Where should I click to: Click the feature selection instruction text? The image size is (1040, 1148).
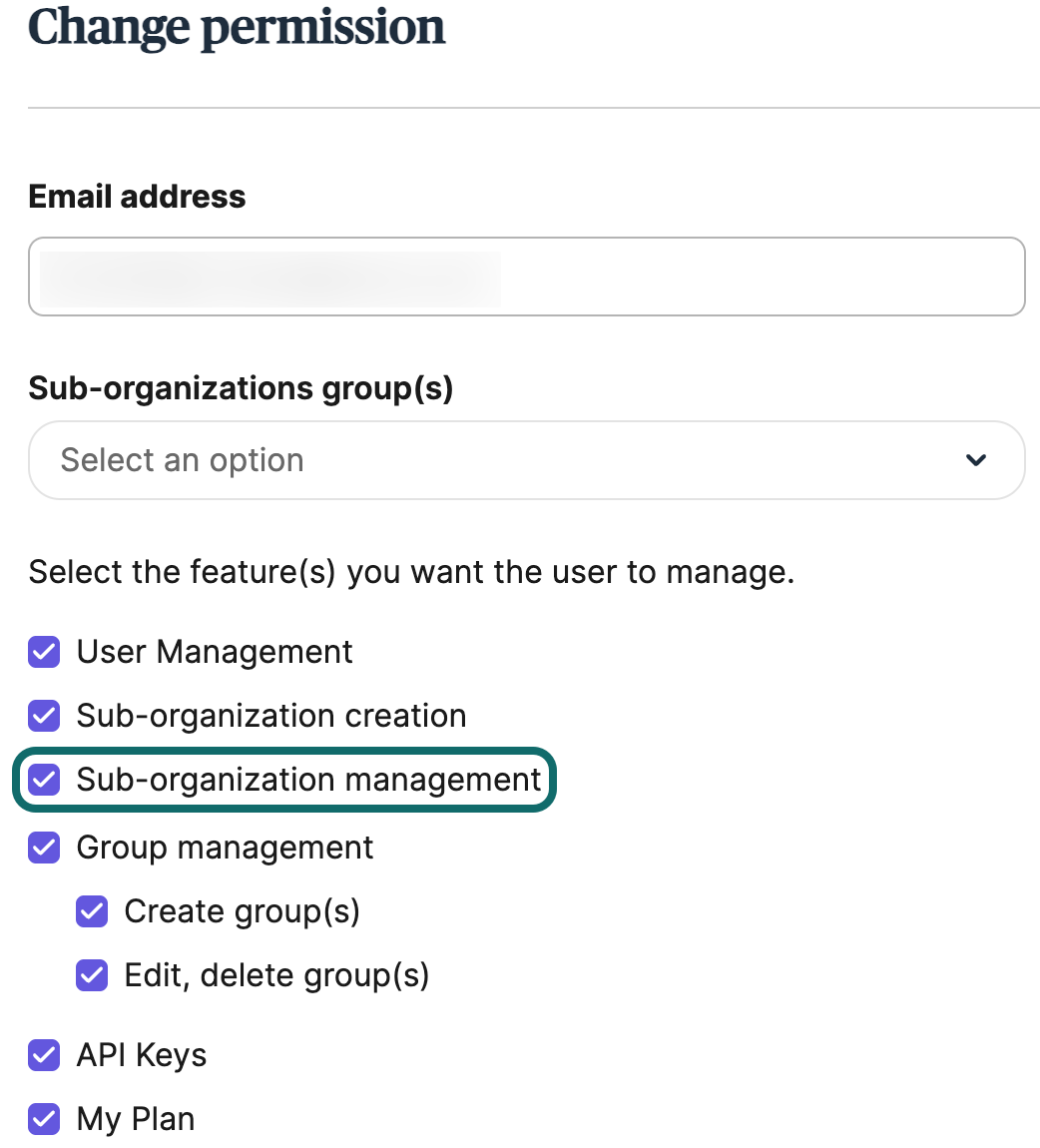tap(411, 572)
